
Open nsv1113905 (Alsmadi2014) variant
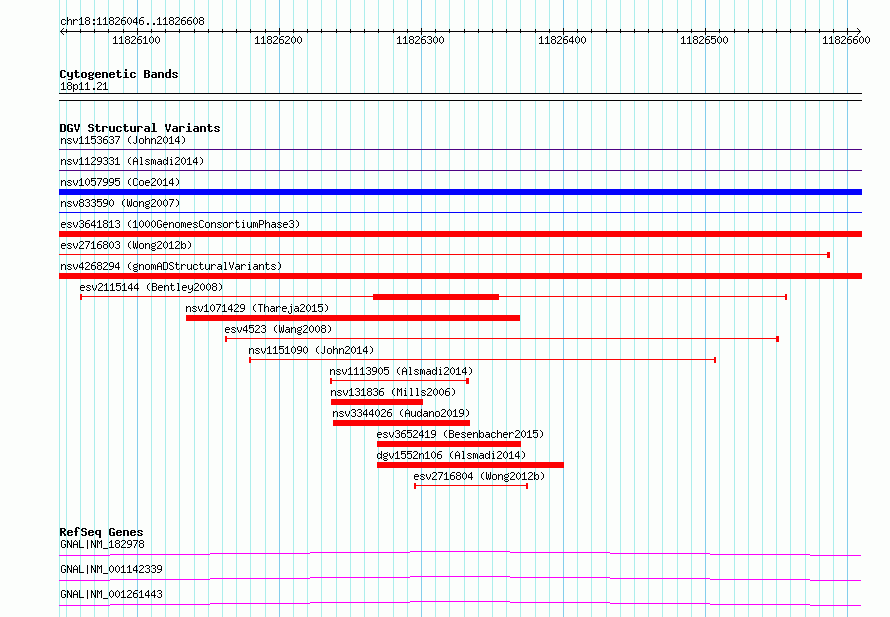pos(401,371)
